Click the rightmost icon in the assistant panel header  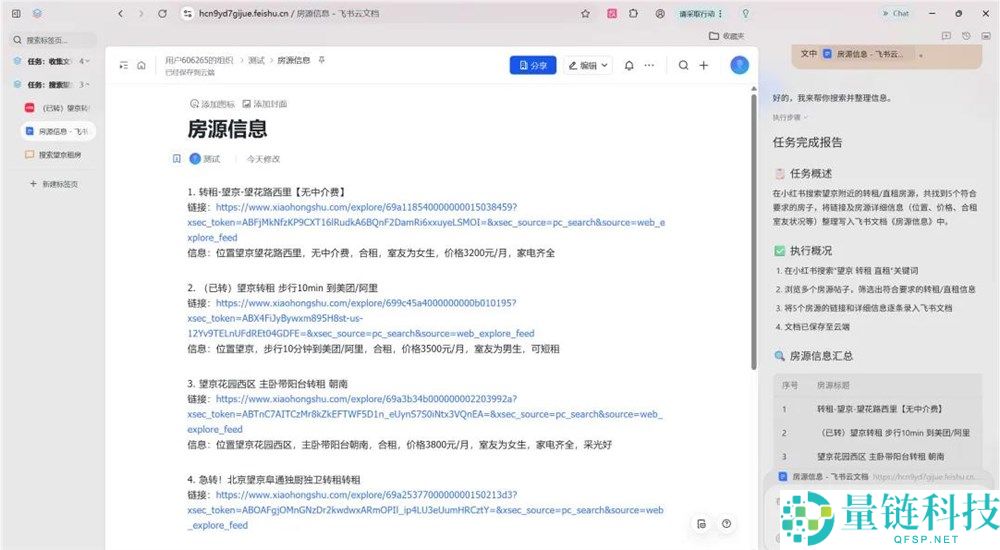(985, 36)
